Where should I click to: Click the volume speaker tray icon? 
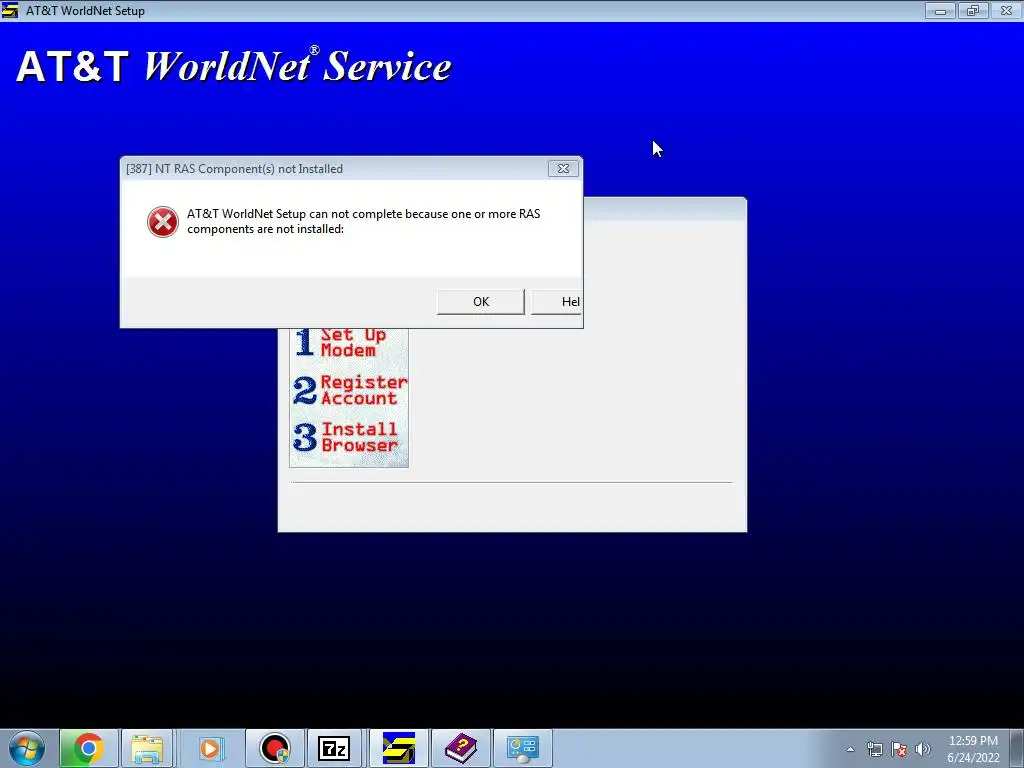pyautogui.click(x=923, y=749)
